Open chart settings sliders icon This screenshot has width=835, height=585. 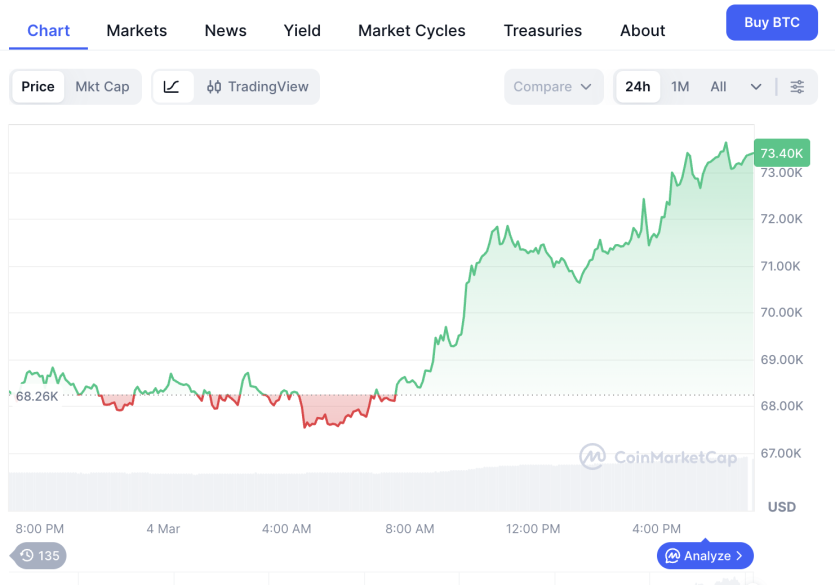point(797,87)
